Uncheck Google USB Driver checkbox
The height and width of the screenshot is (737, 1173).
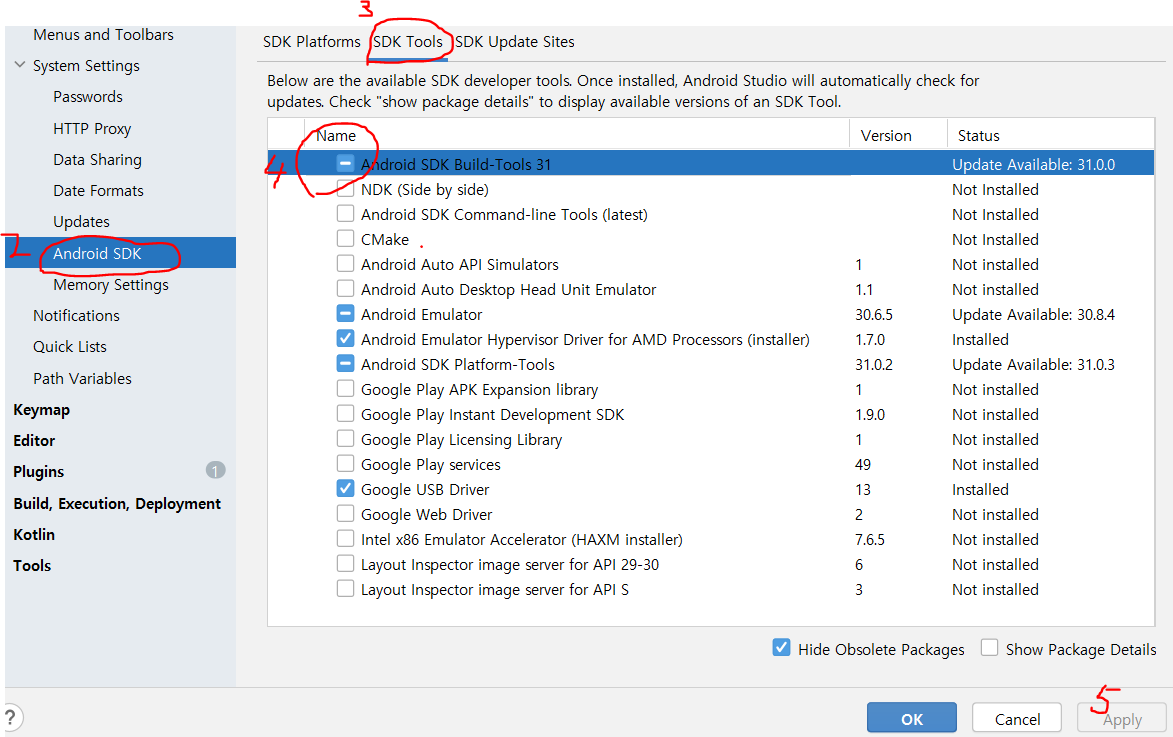click(345, 489)
